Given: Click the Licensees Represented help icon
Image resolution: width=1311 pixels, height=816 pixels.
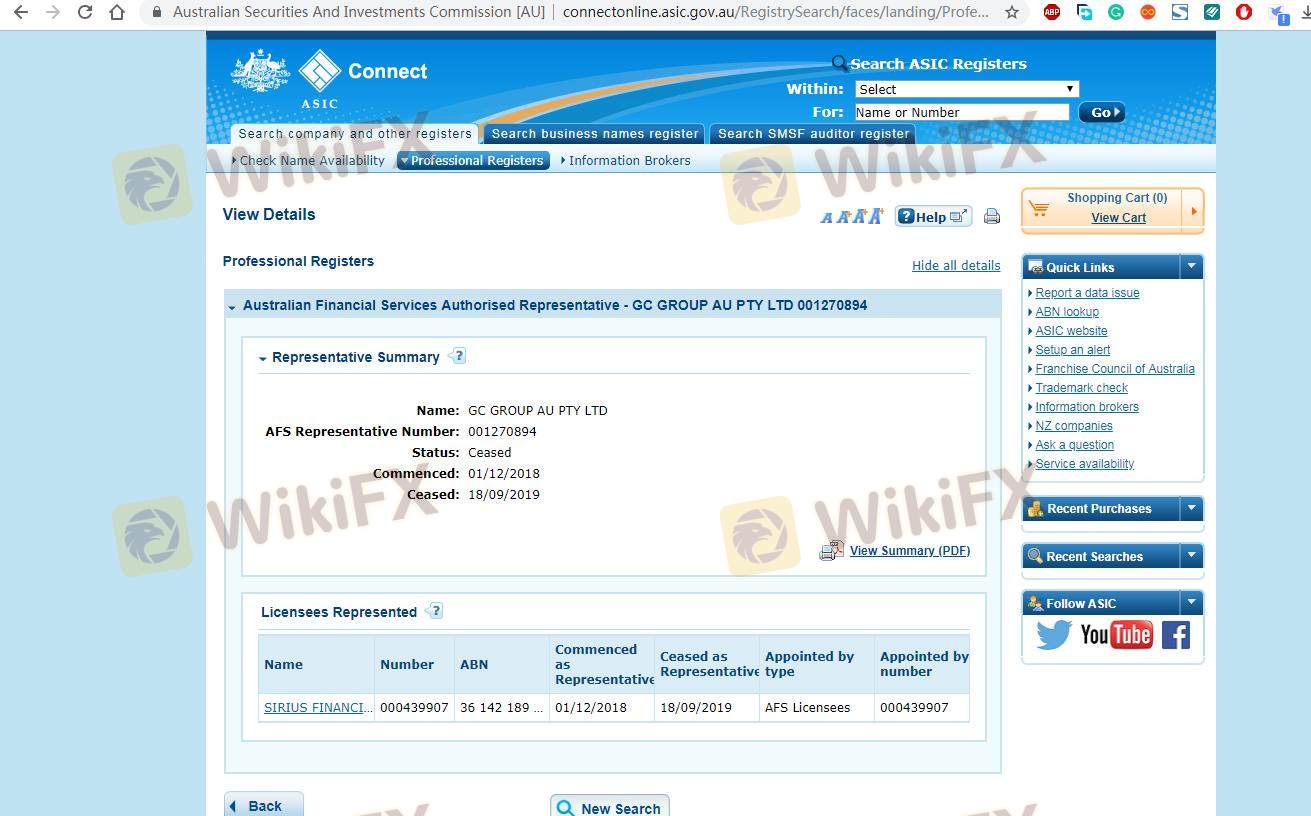Looking at the screenshot, I should click(x=434, y=611).
